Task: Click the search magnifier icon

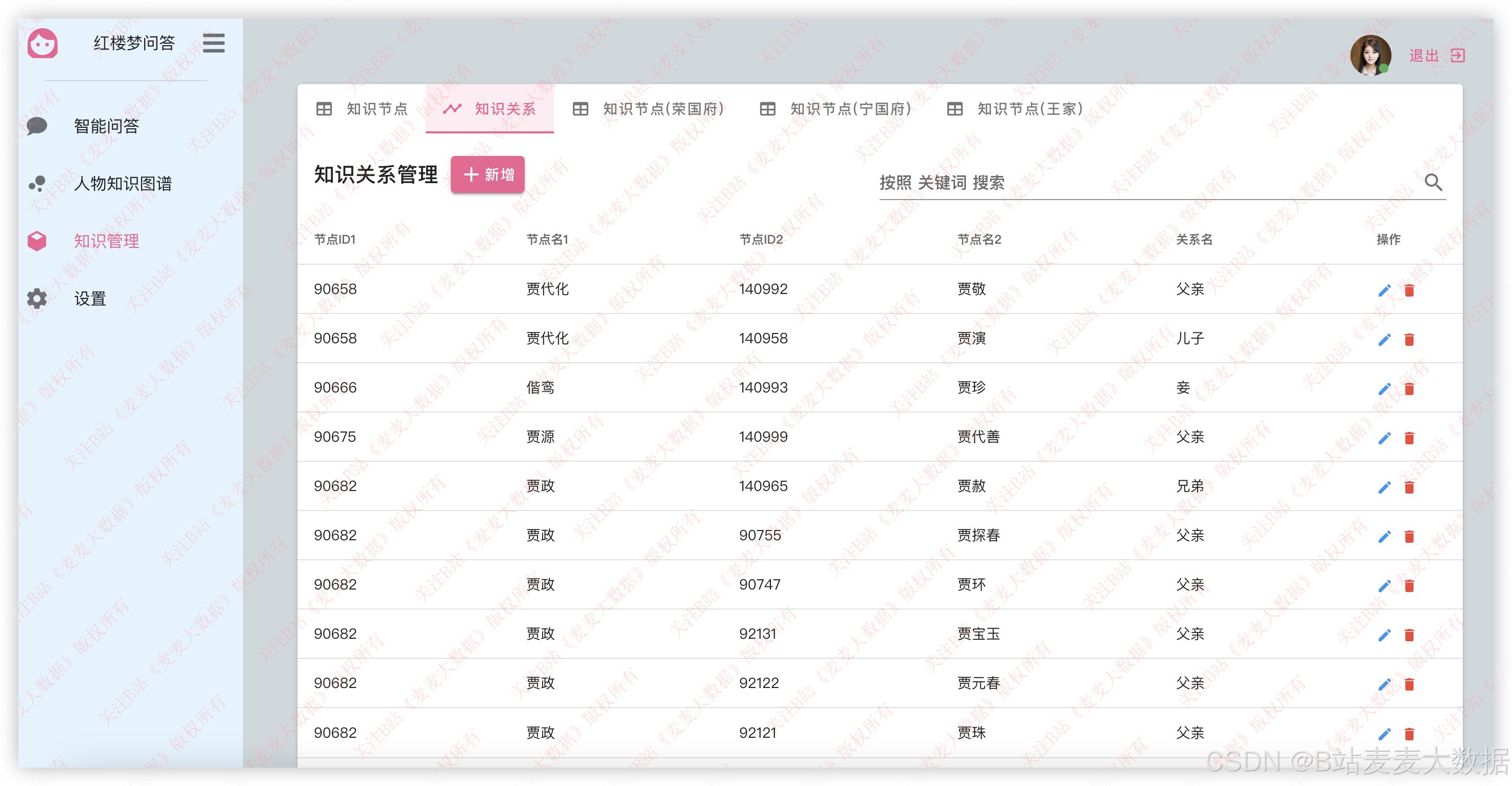Action: coord(1434,183)
